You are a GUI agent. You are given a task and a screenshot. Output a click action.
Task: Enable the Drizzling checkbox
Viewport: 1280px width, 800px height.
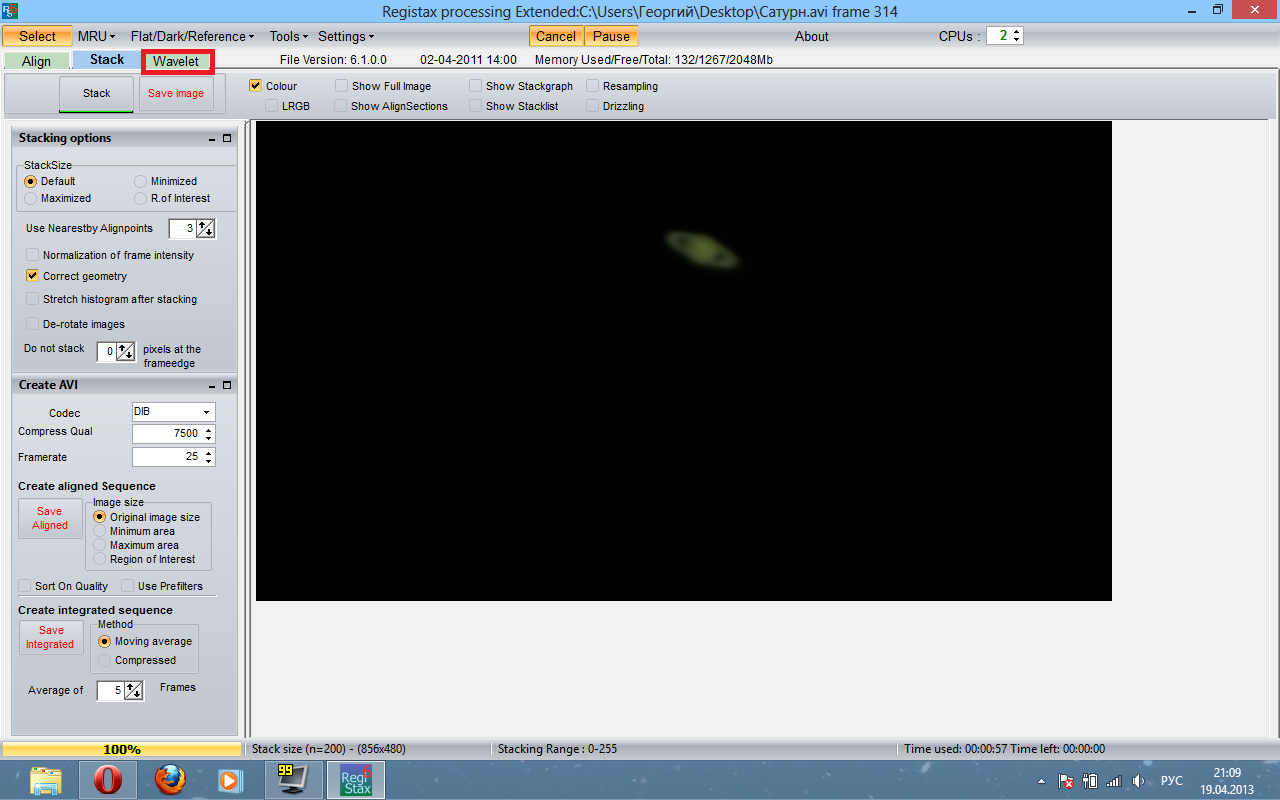(593, 105)
